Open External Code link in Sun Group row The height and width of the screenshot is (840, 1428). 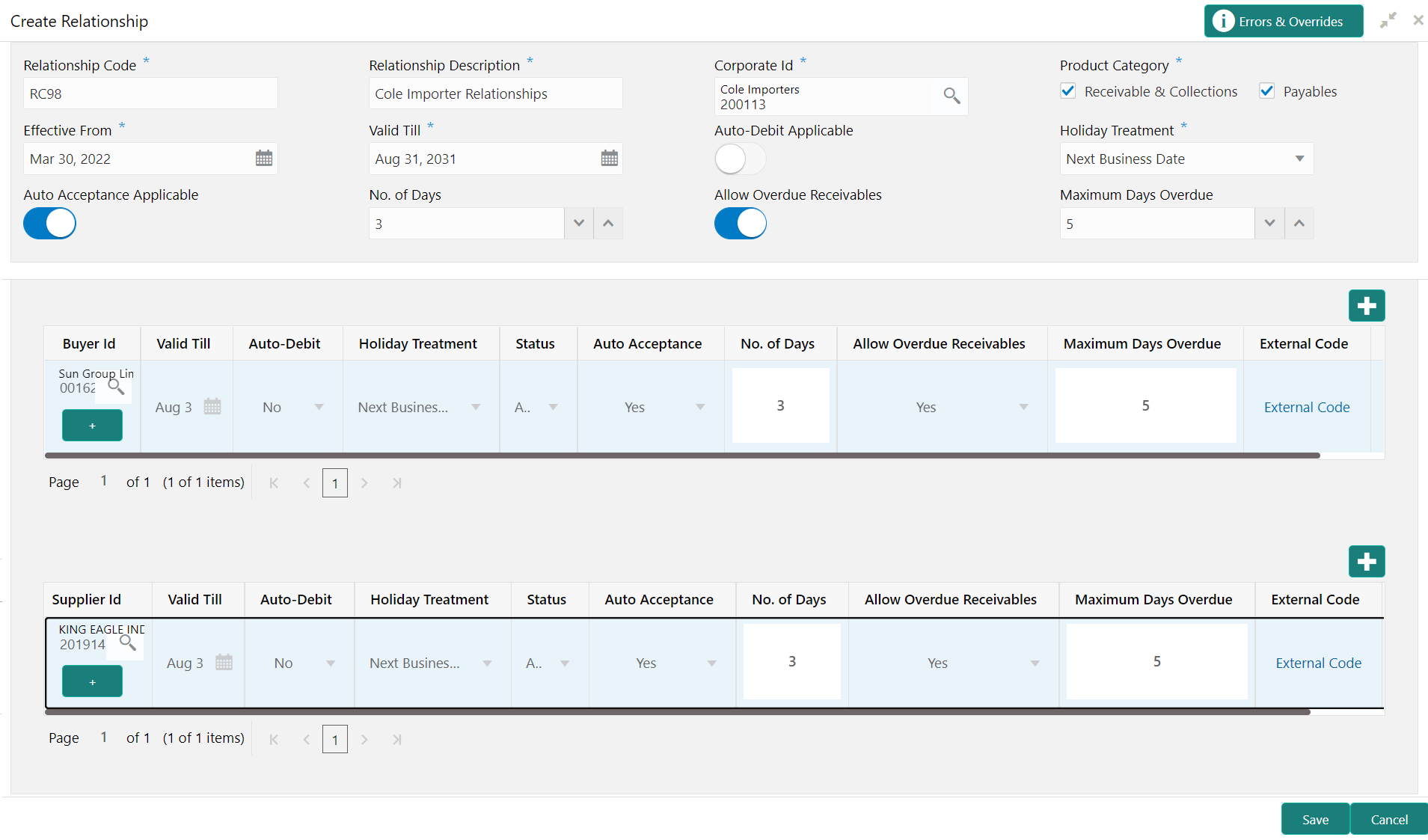[x=1307, y=407]
